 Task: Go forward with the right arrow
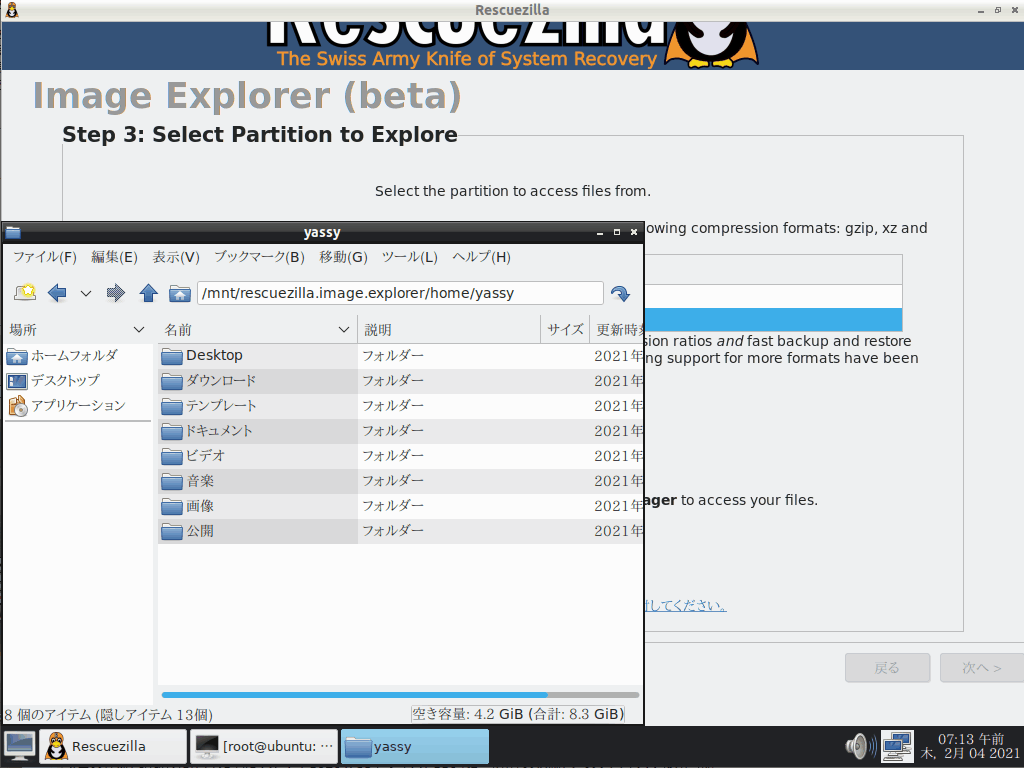116,293
